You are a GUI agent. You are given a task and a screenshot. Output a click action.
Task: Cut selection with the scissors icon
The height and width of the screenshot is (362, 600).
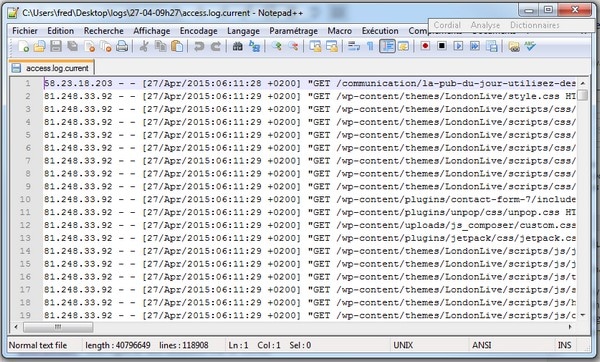(144, 47)
